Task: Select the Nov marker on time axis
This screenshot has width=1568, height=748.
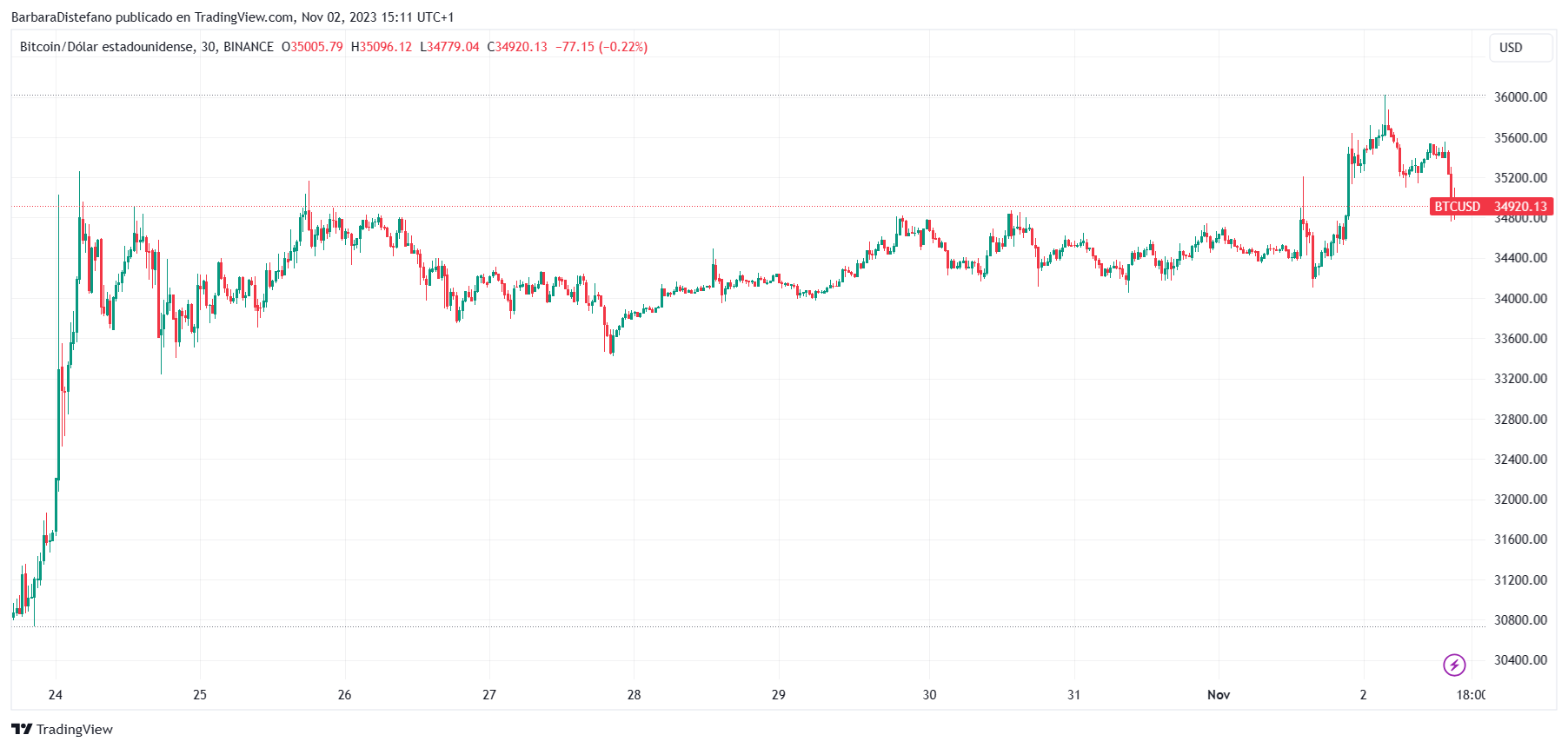Action: (1219, 694)
